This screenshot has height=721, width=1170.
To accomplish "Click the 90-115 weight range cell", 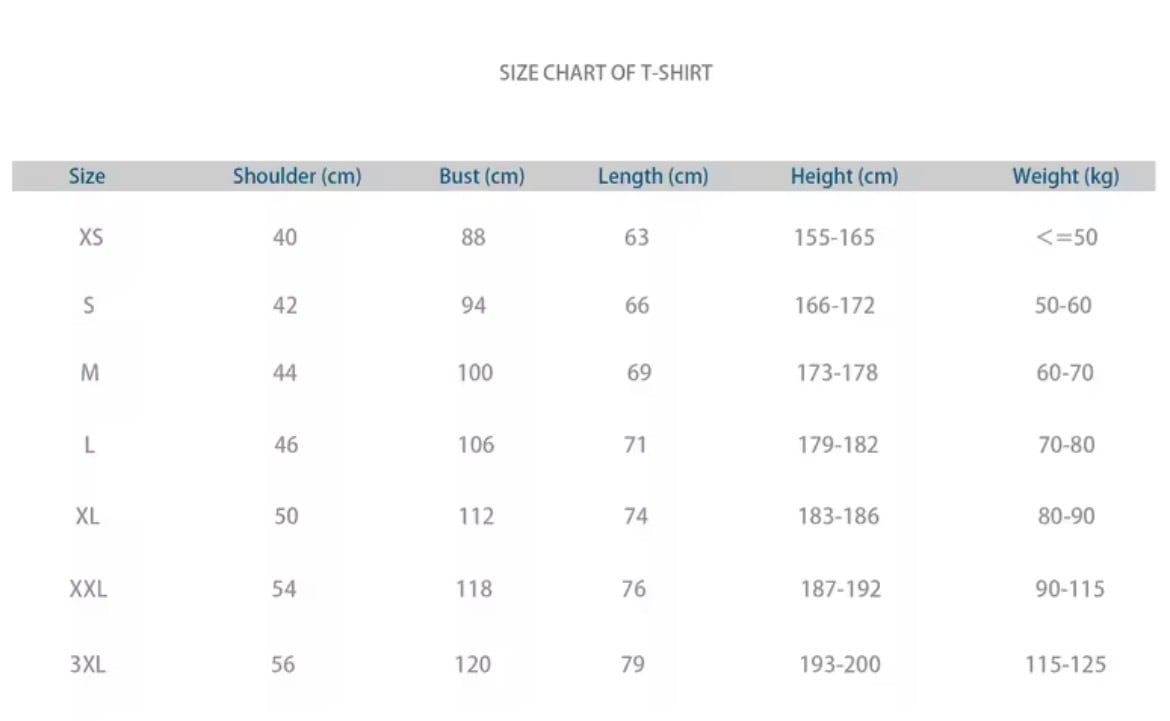I will (x=1069, y=589).
